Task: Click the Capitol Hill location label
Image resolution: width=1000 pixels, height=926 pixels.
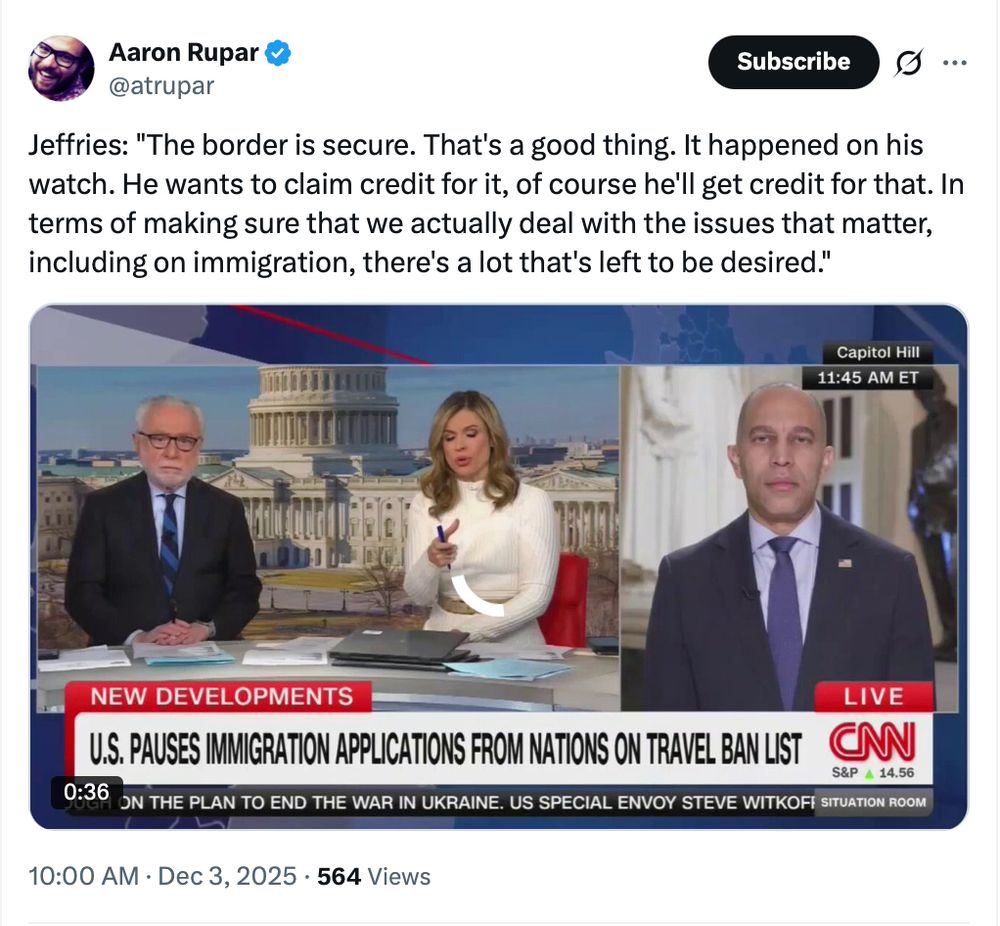Action: (x=878, y=352)
